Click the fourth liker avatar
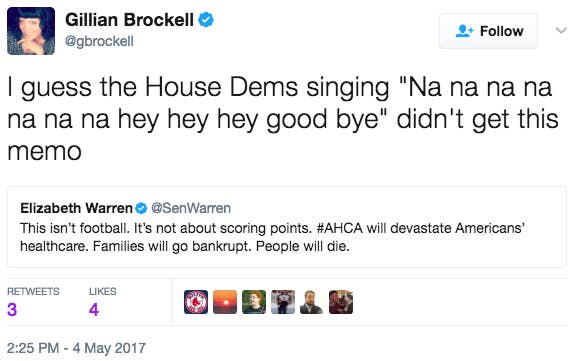This screenshot has height=361, width=577. pyautogui.click(x=283, y=302)
